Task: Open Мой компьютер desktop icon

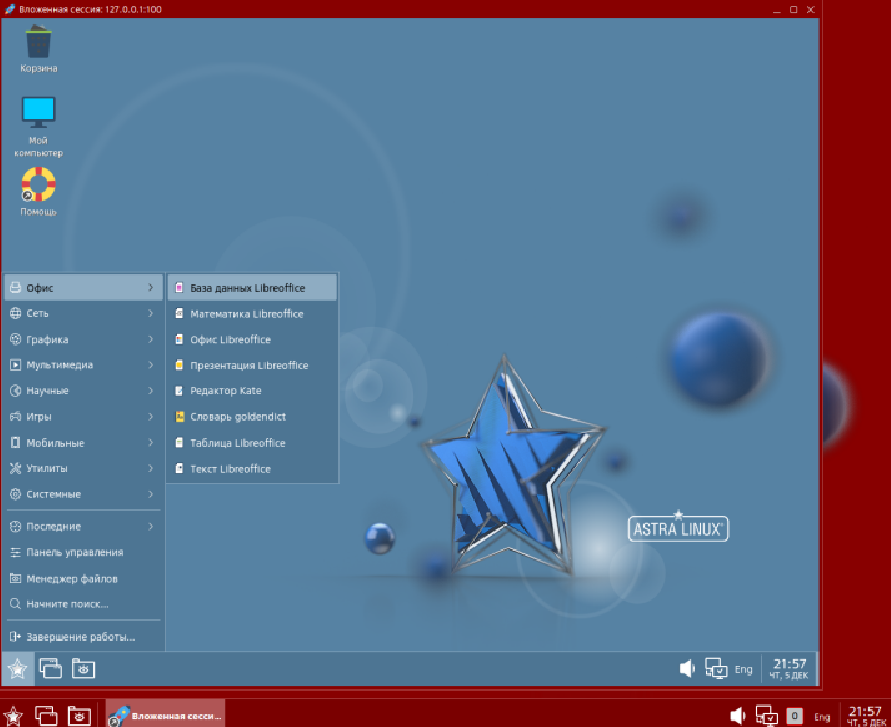Action: point(38,126)
